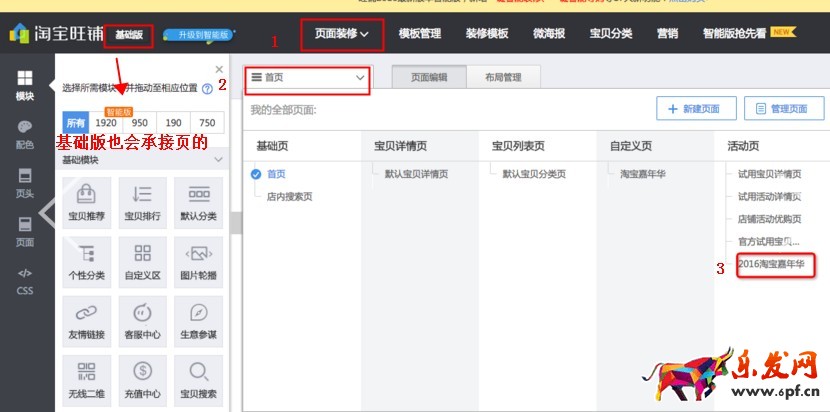Select 试用宝贝详情页 activity page
Viewport: 830px width, 412px height.
pos(770,174)
